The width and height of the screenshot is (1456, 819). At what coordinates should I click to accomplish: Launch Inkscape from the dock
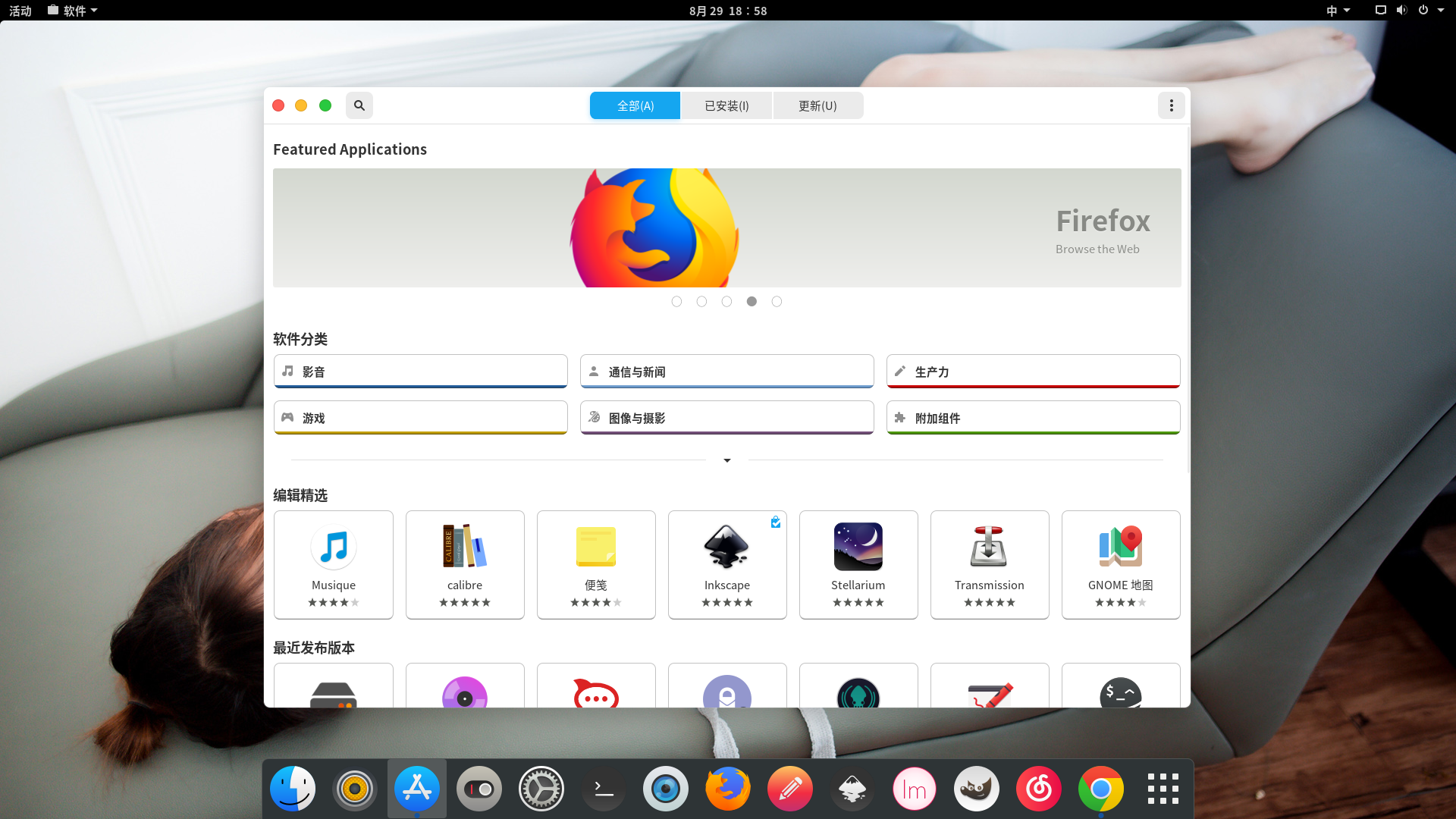click(852, 789)
